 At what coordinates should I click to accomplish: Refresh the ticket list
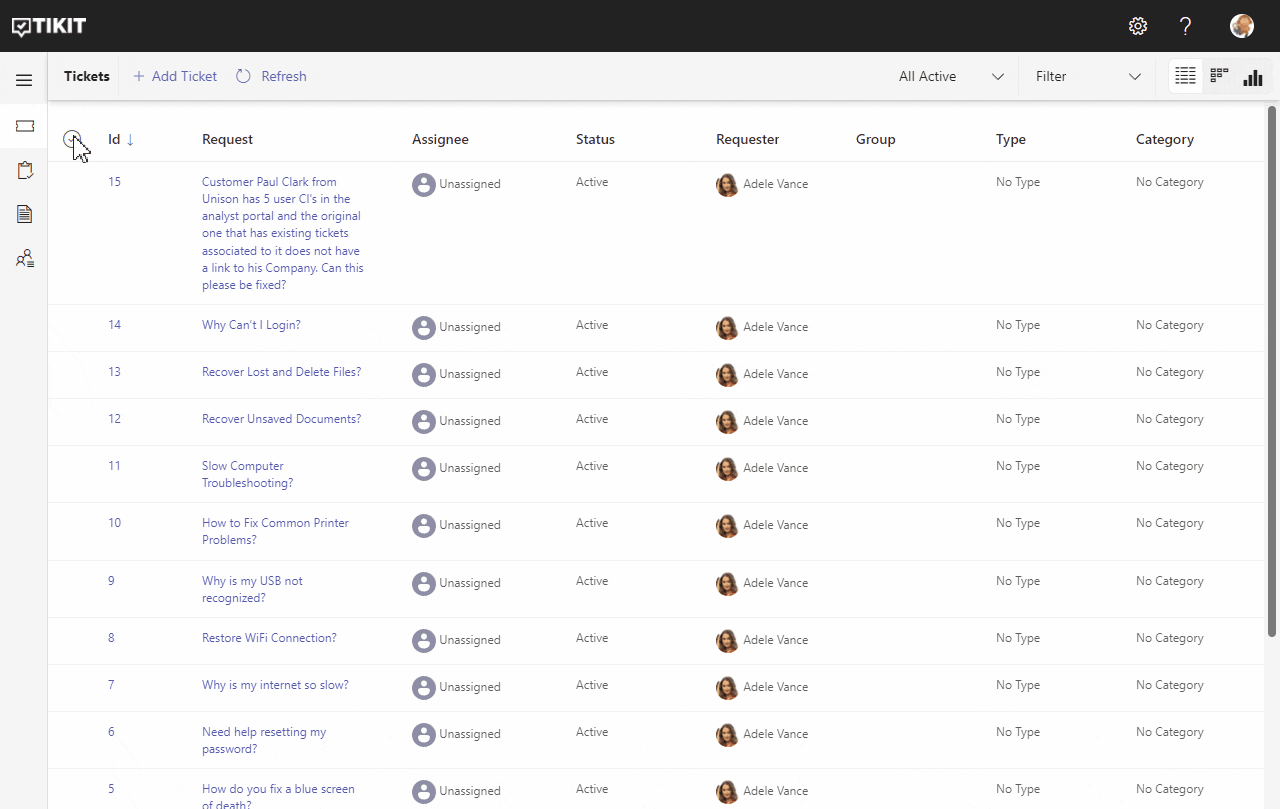coord(271,76)
